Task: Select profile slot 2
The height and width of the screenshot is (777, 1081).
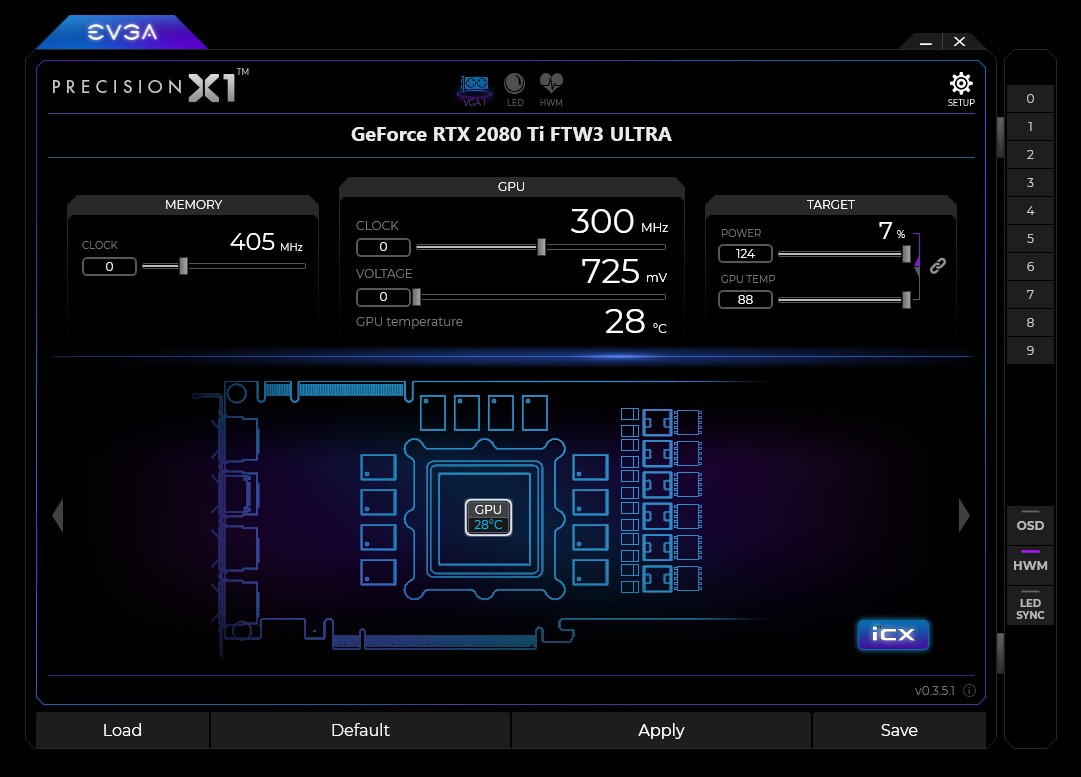Action: pos(1030,154)
